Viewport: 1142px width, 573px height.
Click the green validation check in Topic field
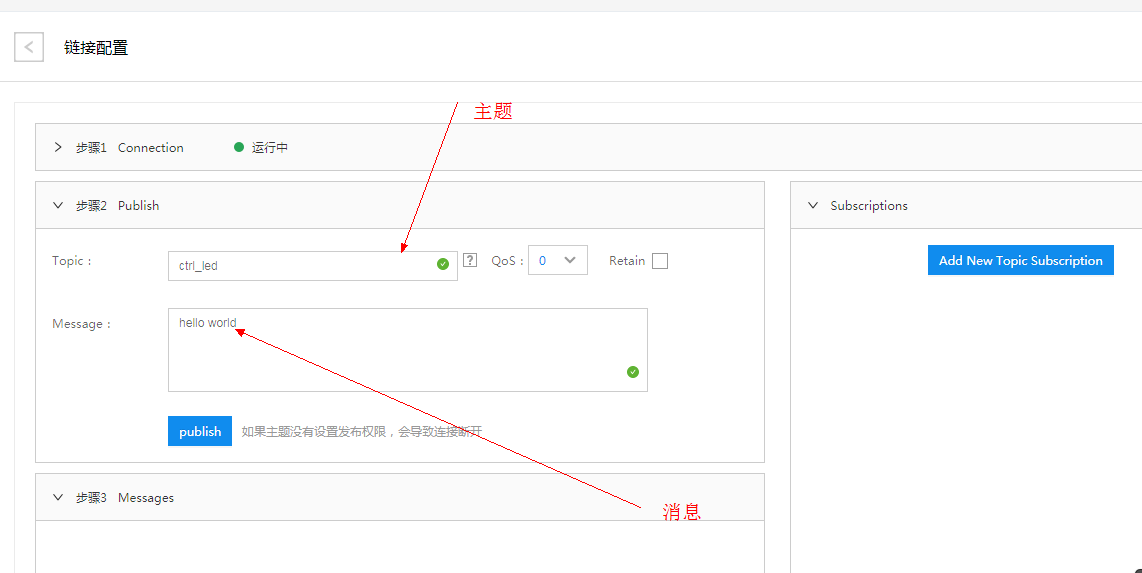[443, 264]
